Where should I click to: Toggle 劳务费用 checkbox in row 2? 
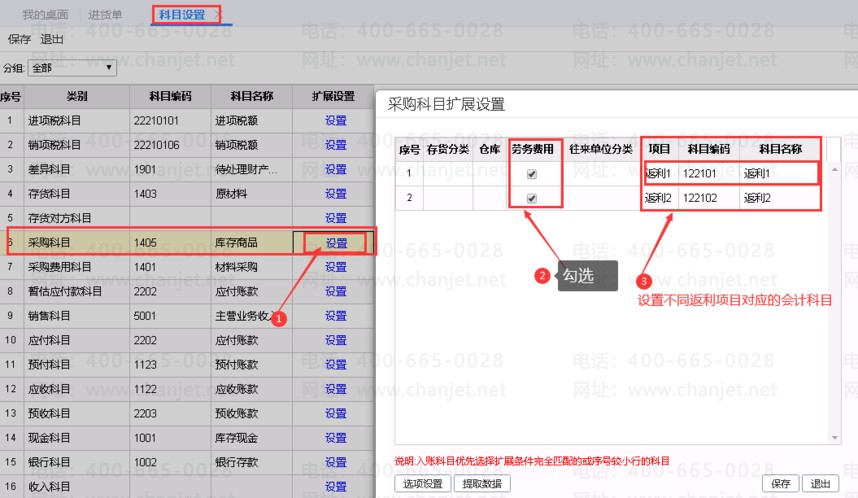click(531, 198)
